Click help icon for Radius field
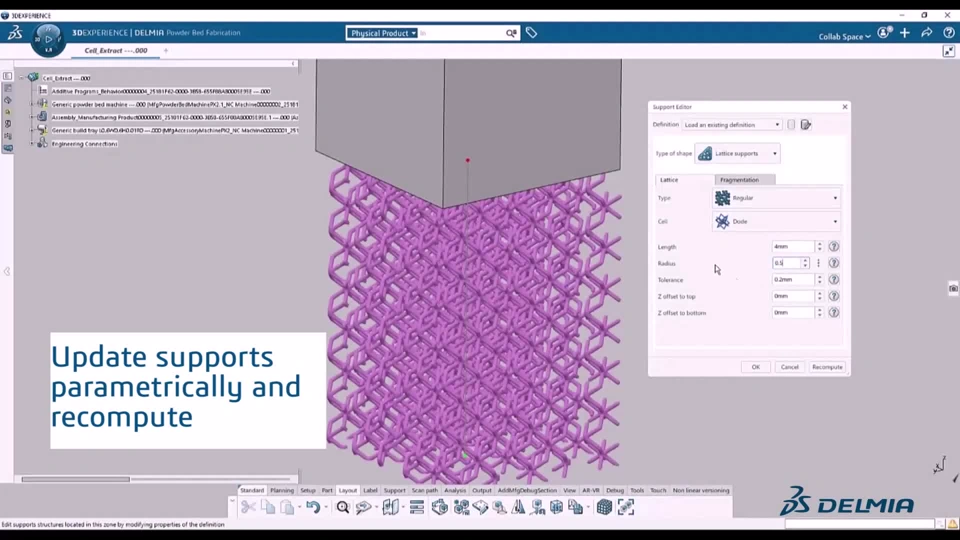Viewport: 960px width, 540px height. click(834, 263)
